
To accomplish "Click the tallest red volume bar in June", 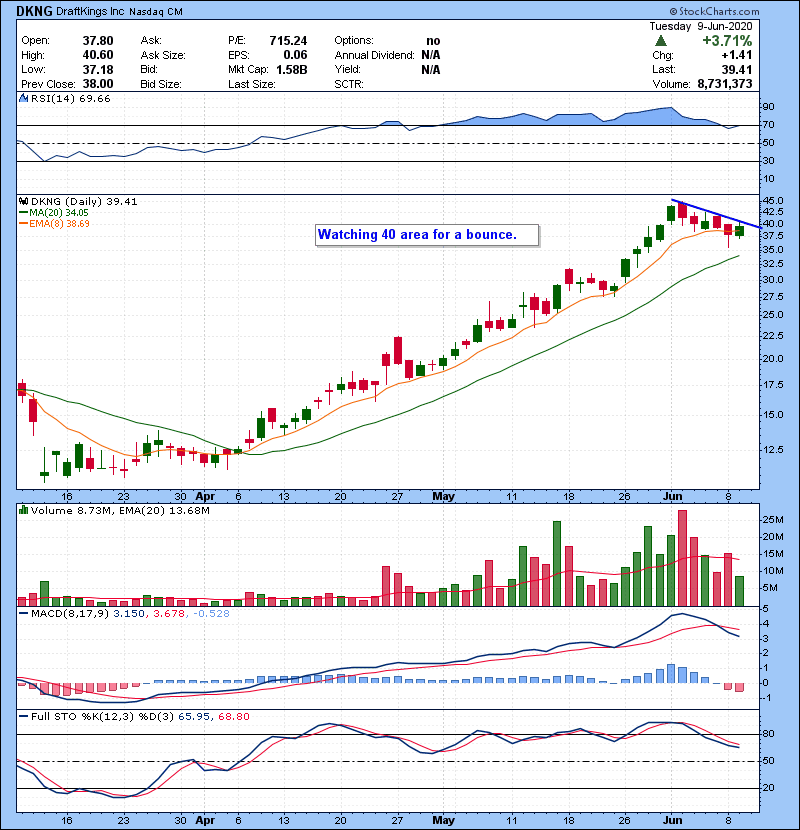I will [682, 558].
